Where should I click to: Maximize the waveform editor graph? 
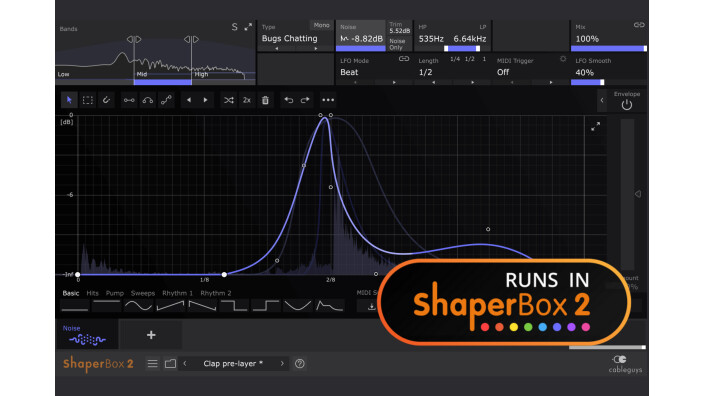tap(595, 127)
